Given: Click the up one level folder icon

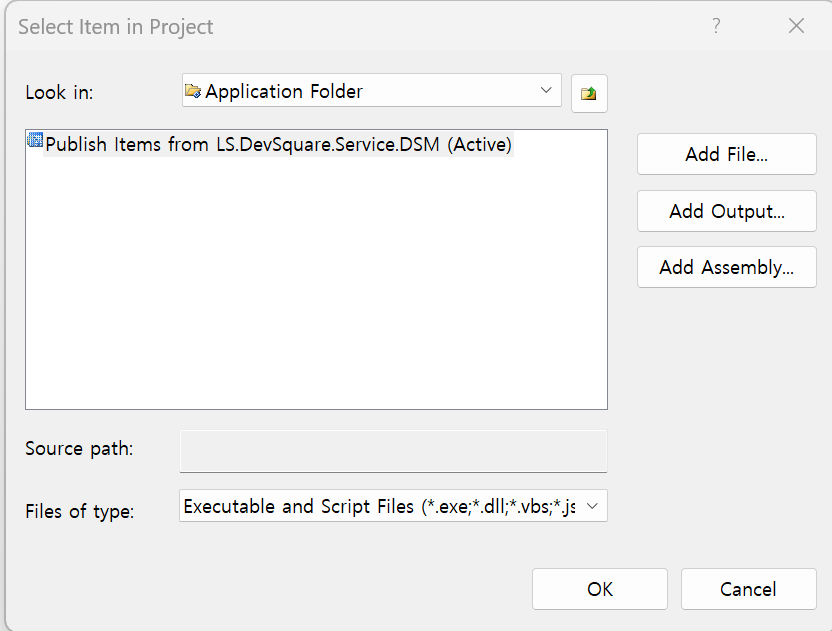Looking at the screenshot, I should point(589,93).
